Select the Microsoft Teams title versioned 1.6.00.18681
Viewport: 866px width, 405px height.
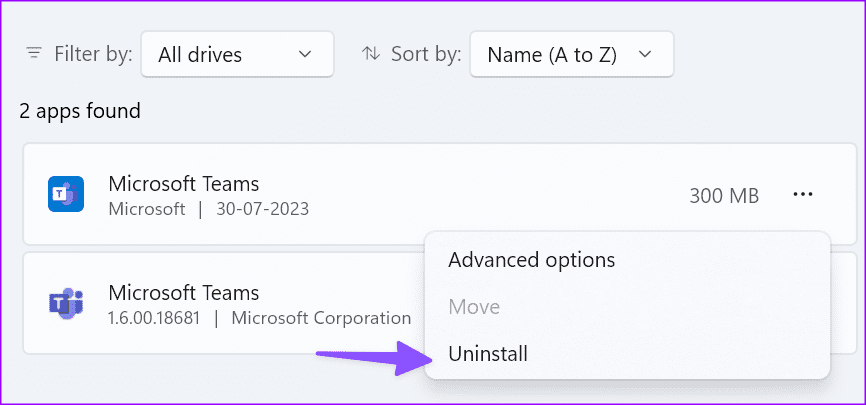pyautogui.click(x=184, y=292)
